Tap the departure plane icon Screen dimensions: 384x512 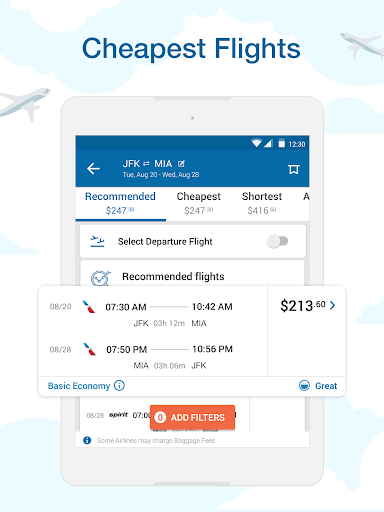pos(97,241)
